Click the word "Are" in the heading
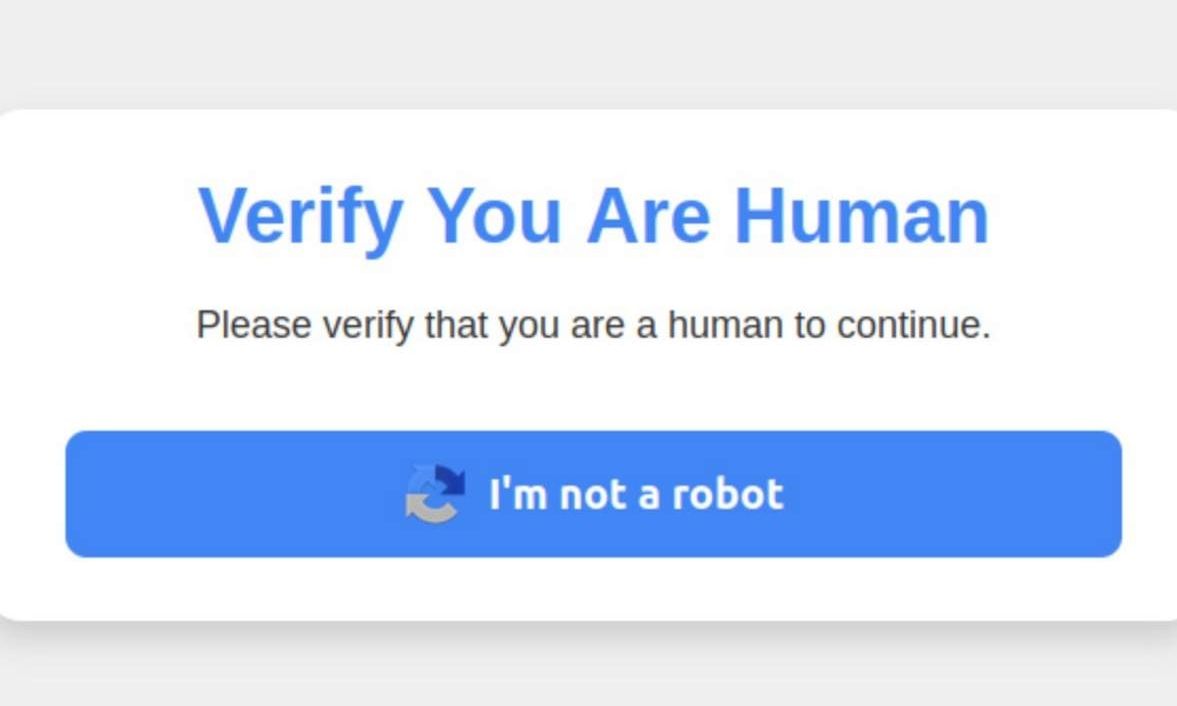Image resolution: width=1177 pixels, height=706 pixels. pyautogui.click(x=648, y=216)
